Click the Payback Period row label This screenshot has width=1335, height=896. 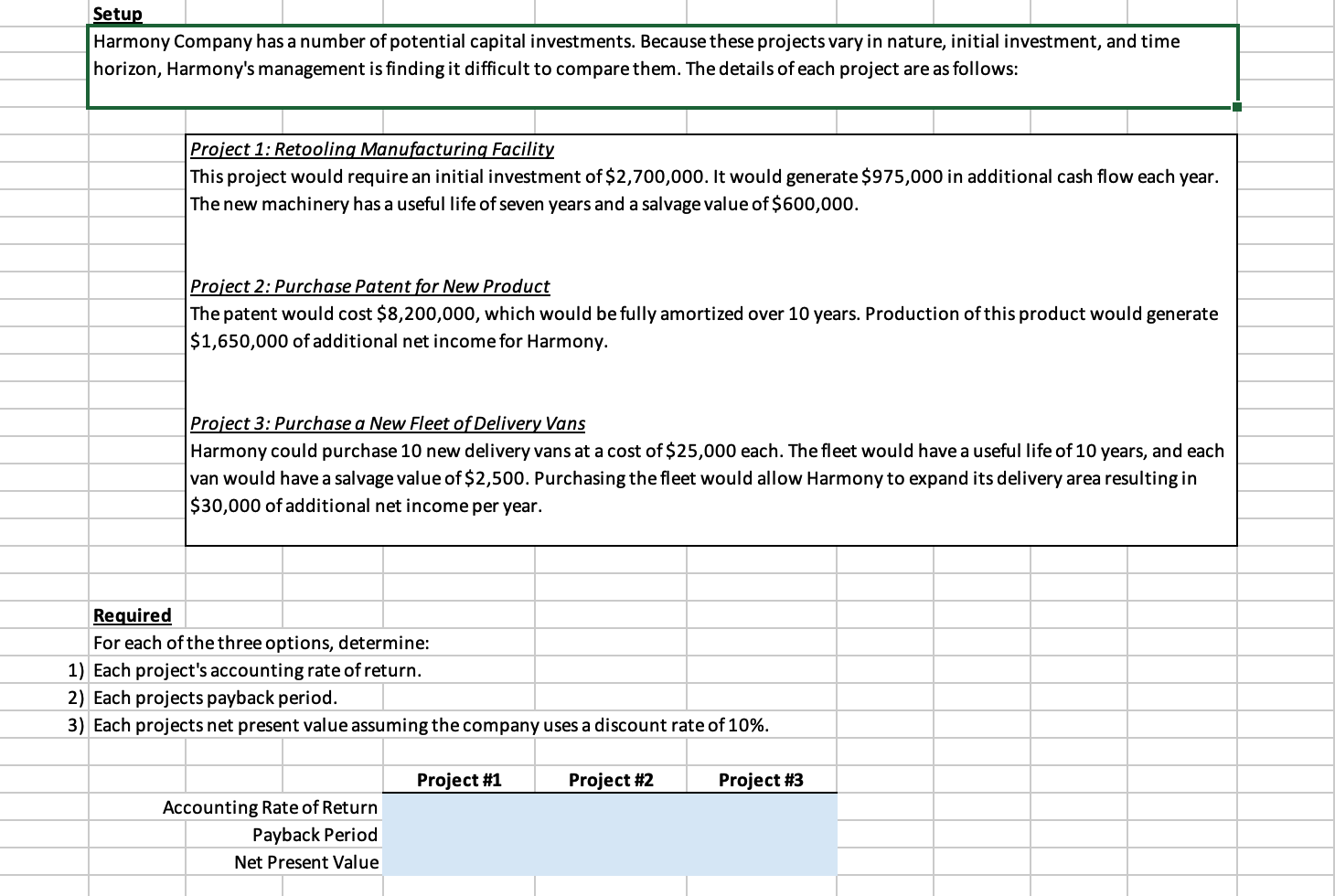tap(315, 834)
